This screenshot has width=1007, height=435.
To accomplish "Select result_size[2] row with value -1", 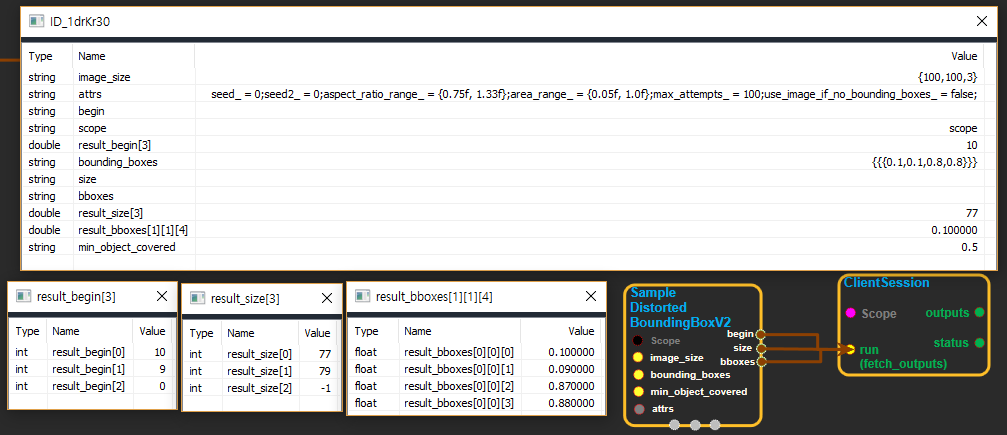I will coord(260,388).
